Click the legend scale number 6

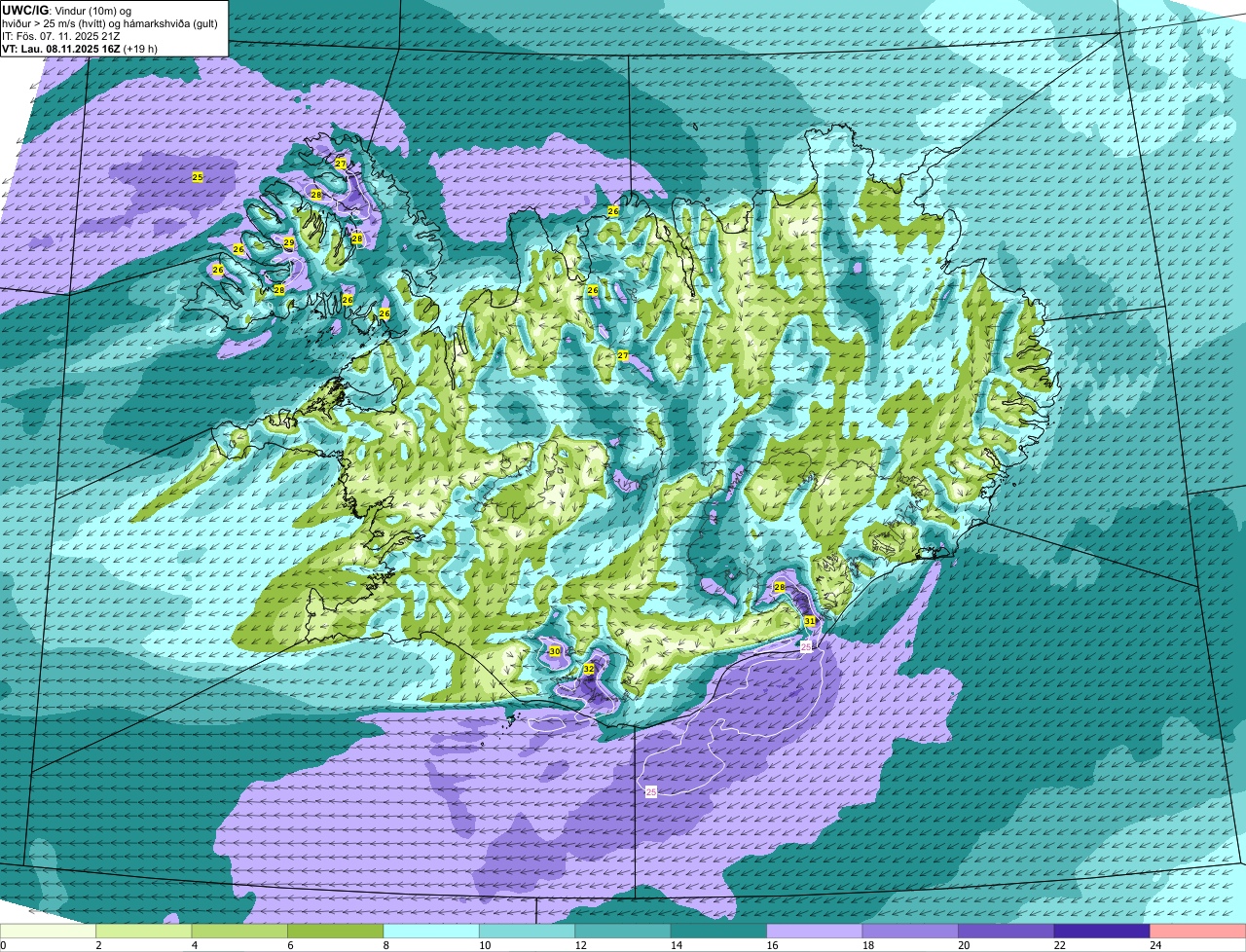point(290,945)
